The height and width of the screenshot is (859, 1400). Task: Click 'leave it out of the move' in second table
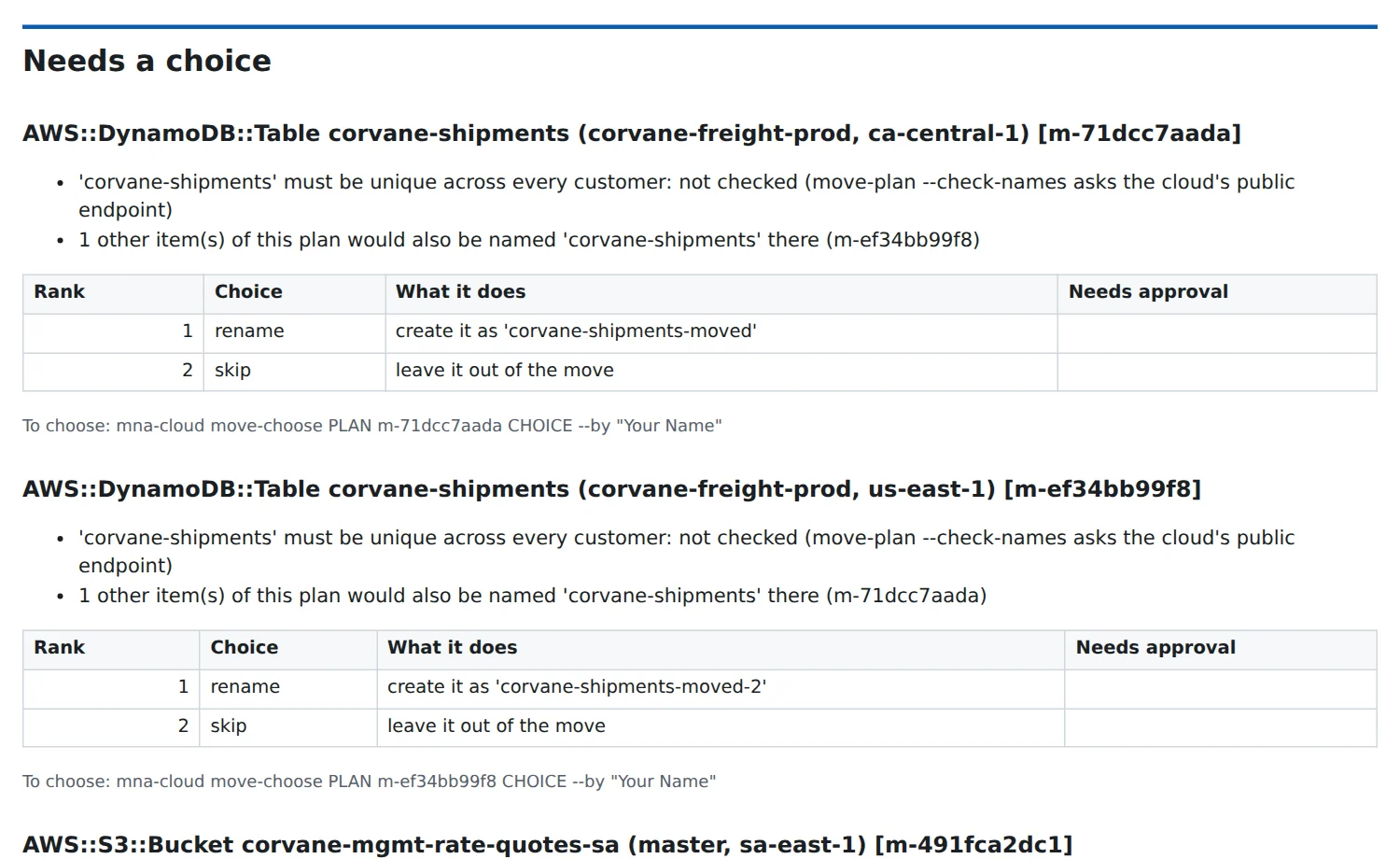click(x=497, y=726)
